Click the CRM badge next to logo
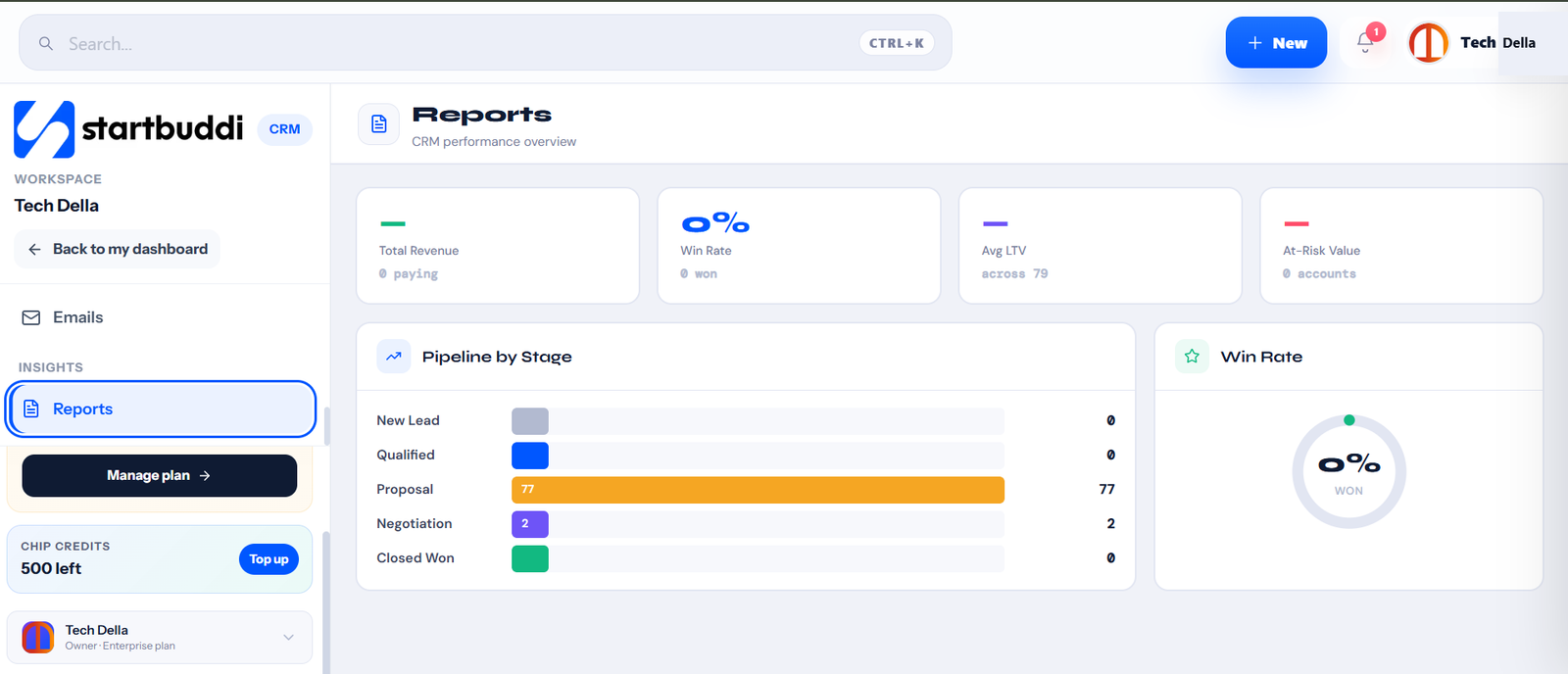This screenshot has height=674, width=1568. [x=284, y=129]
